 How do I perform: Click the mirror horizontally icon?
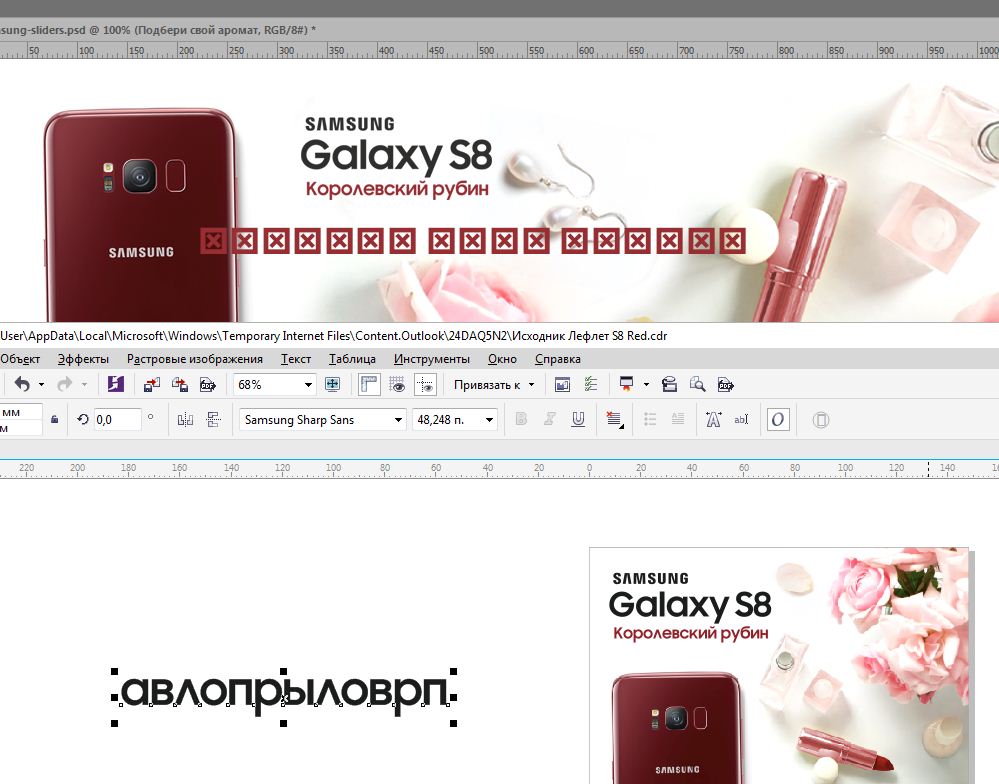185,420
